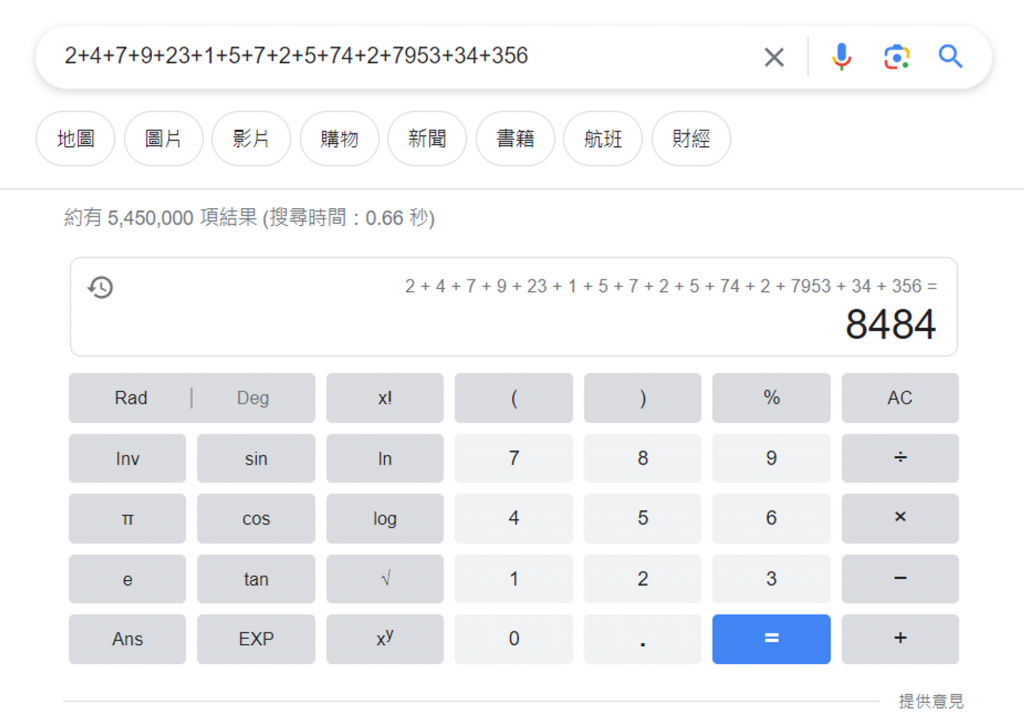This screenshot has width=1024, height=728.
Task: Clear the search box with the X icon
Action: click(x=774, y=57)
